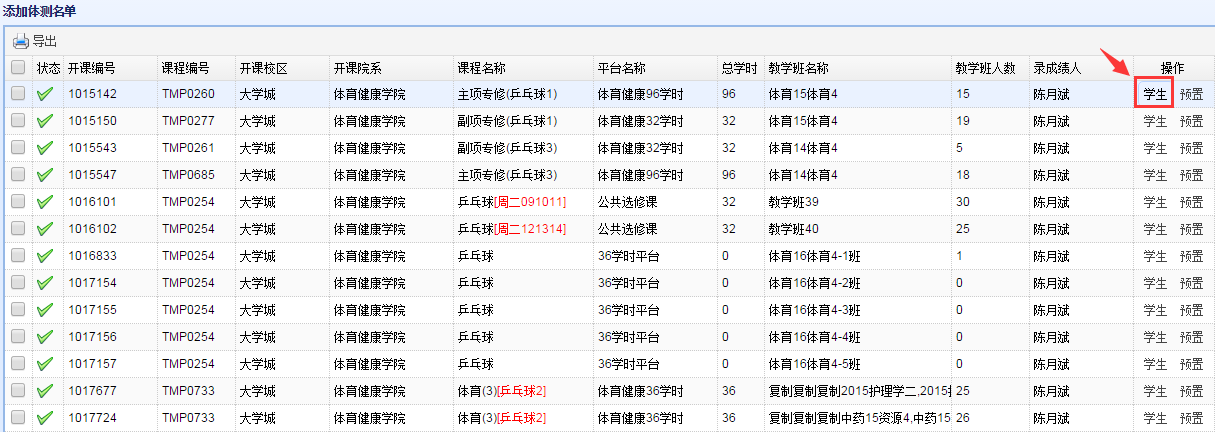The height and width of the screenshot is (432, 1215).
Task: Click 教学班人数 column header
Action: click(985, 68)
